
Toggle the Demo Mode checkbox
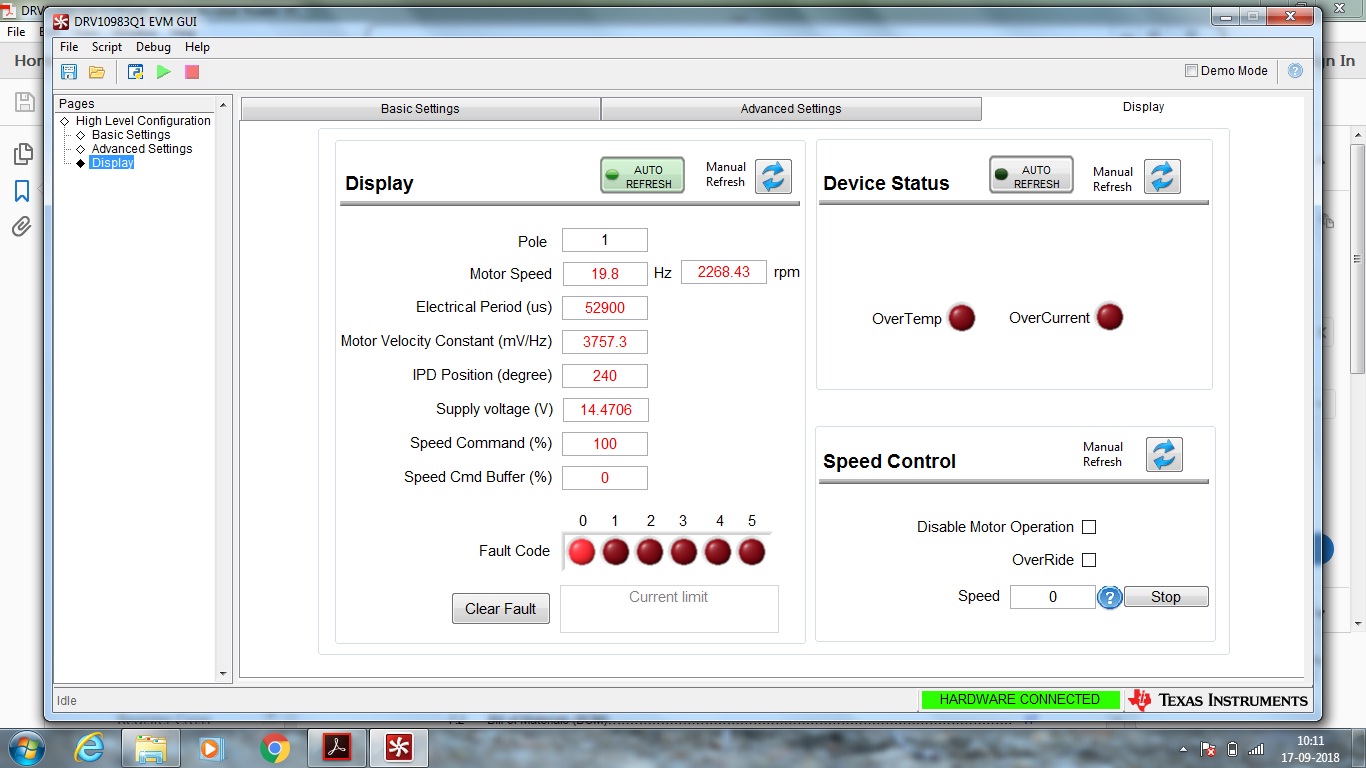[1191, 71]
